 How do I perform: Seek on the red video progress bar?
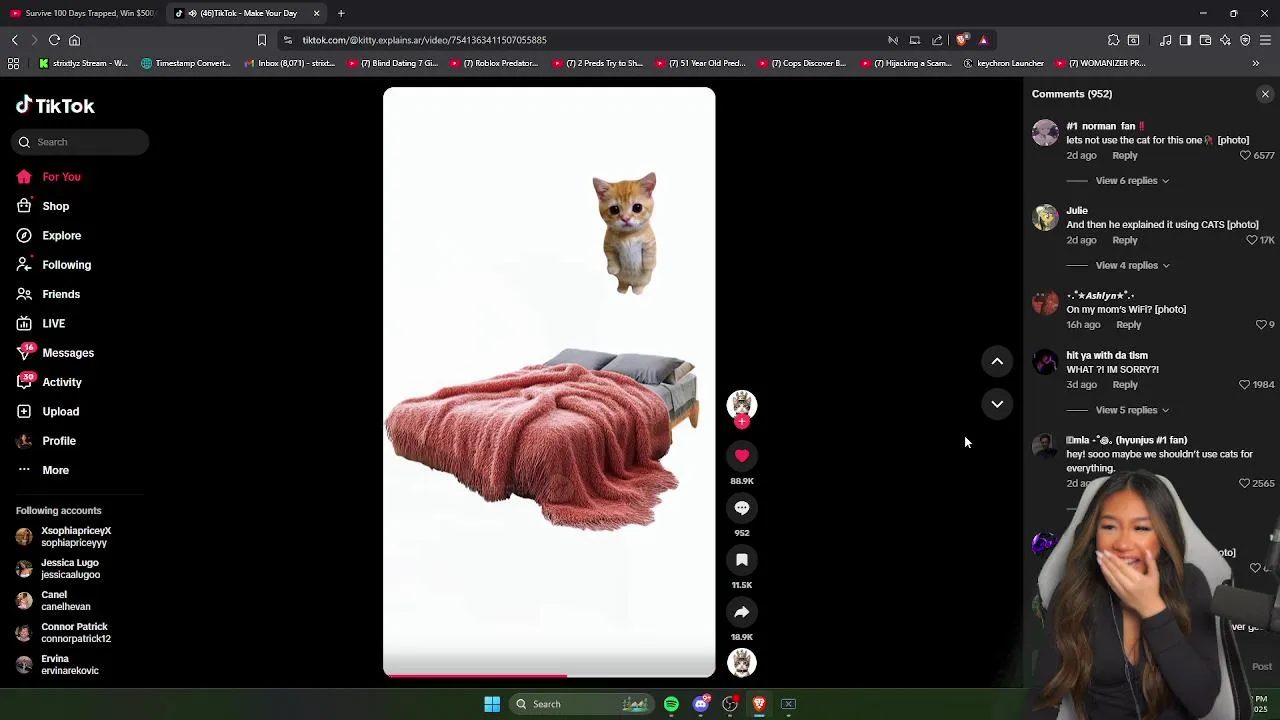point(549,675)
